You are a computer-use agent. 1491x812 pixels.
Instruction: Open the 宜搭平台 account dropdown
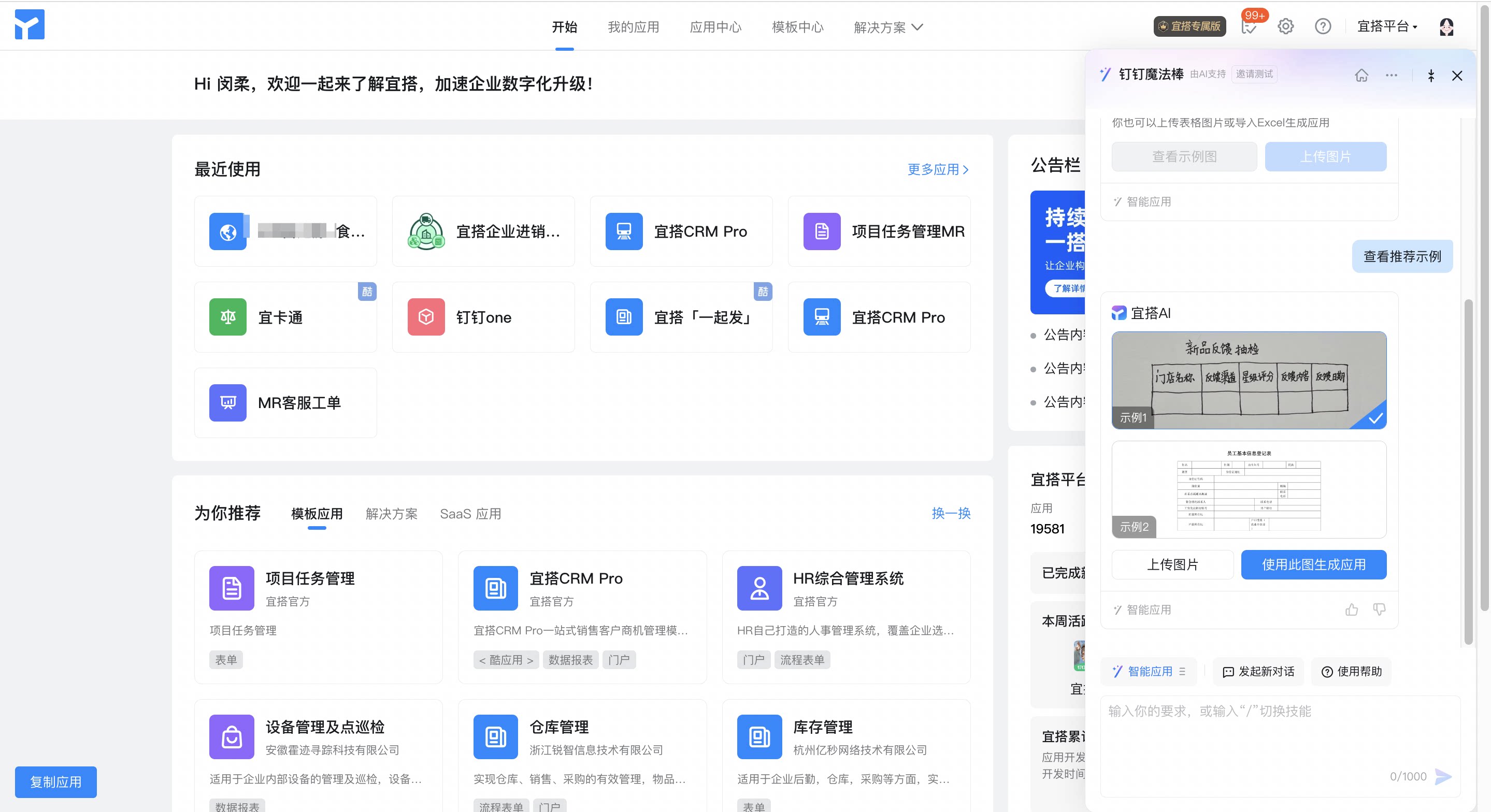point(1387,26)
